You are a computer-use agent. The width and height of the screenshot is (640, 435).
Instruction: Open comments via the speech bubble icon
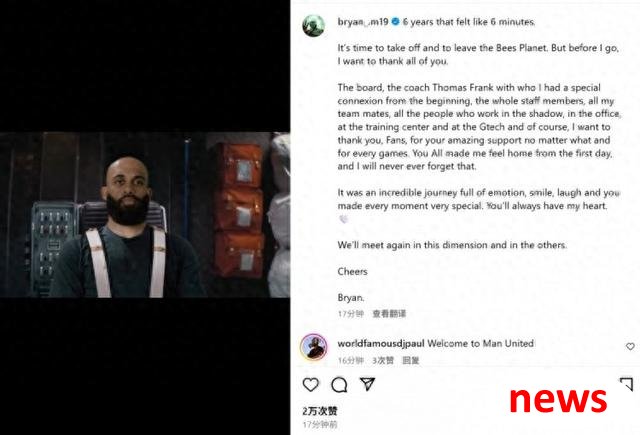click(x=339, y=384)
